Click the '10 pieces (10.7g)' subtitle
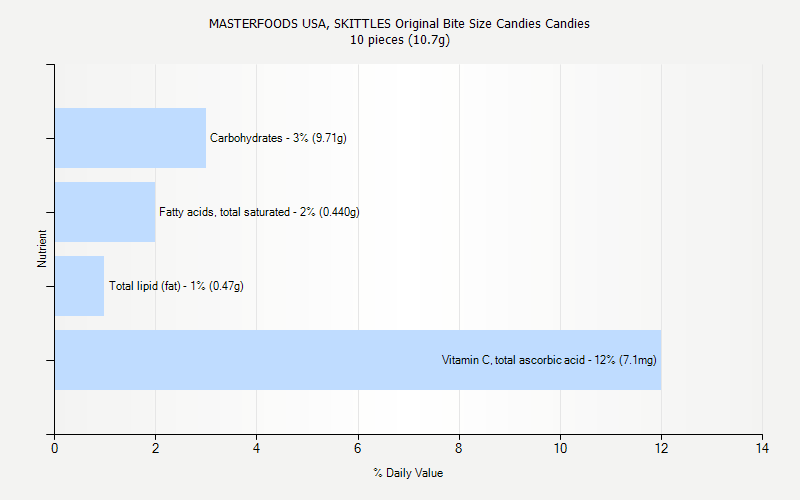Viewport: 800px width, 500px height. click(399, 40)
